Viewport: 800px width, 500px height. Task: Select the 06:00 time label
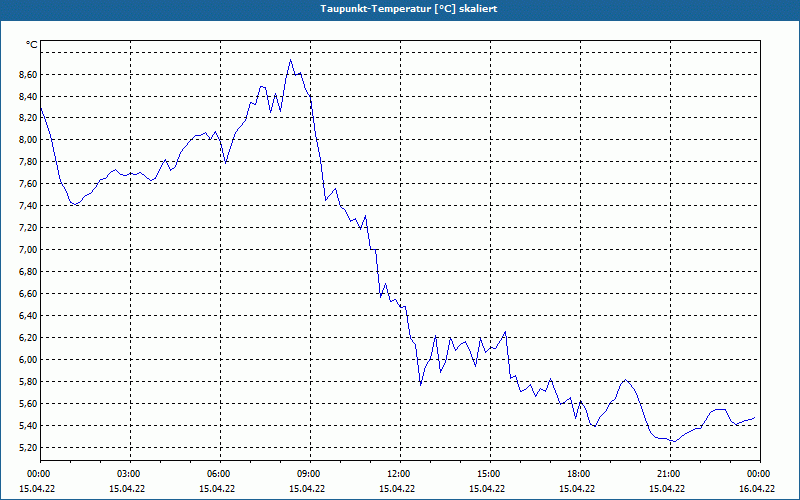click(x=220, y=474)
